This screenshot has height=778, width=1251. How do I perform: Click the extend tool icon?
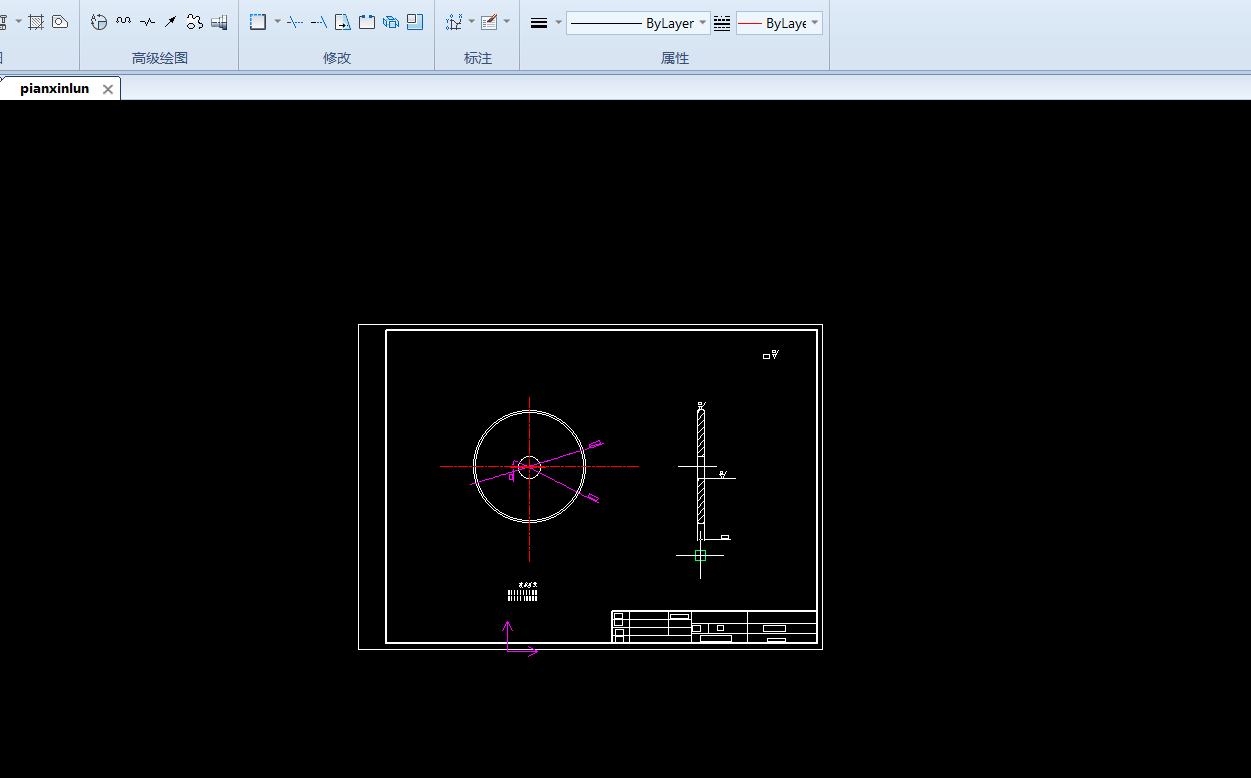pos(319,22)
